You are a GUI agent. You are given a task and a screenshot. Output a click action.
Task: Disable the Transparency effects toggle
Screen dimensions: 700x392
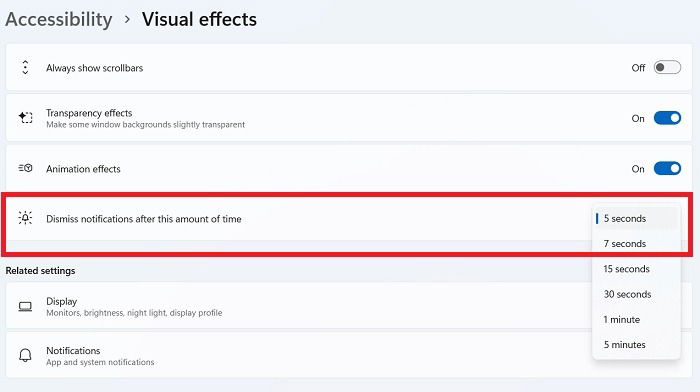(x=667, y=118)
